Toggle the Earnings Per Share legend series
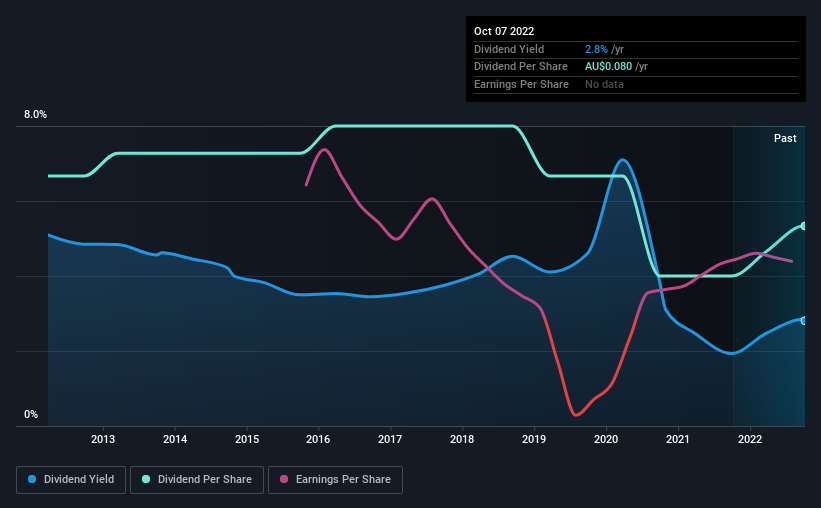821x508 pixels. pyautogui.click(x=335, y=480)
